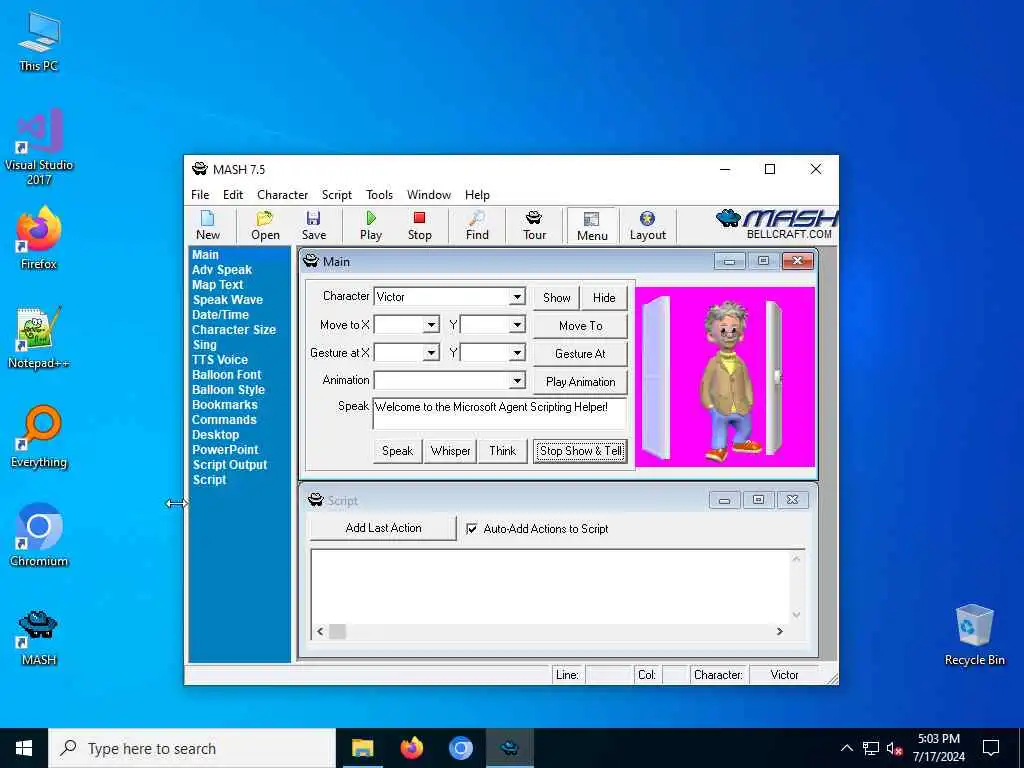Expand the Move to X dropdown
Screen dimensions: 1024x768
(x=431, y=325)
